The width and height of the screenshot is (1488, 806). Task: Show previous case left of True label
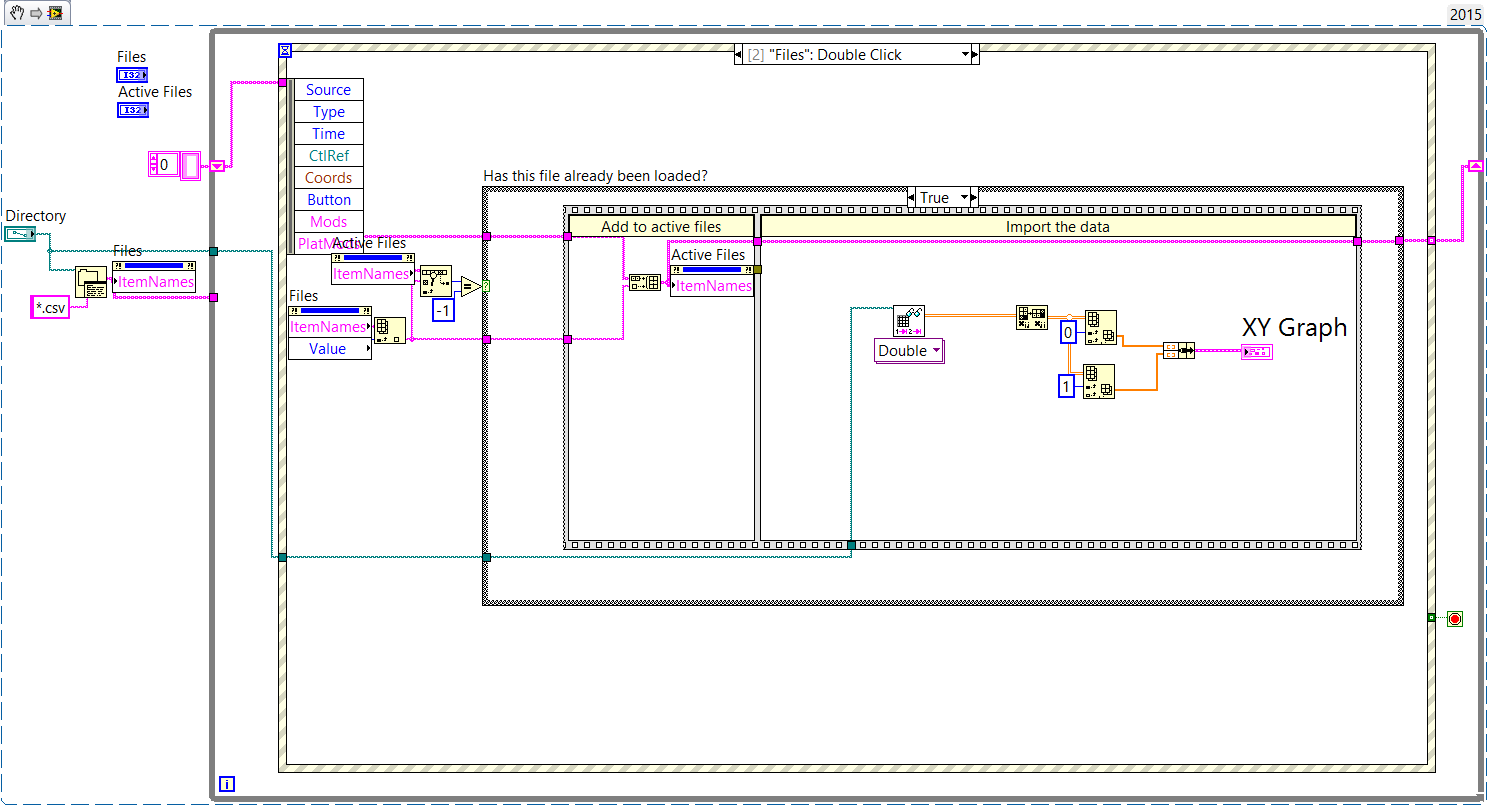coord(913,198)
